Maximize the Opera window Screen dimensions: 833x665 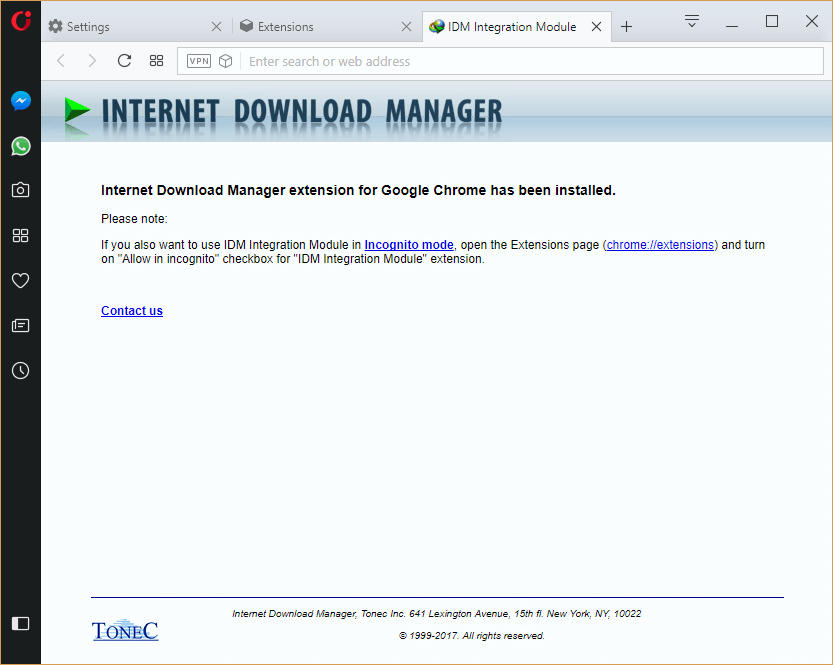772,21
